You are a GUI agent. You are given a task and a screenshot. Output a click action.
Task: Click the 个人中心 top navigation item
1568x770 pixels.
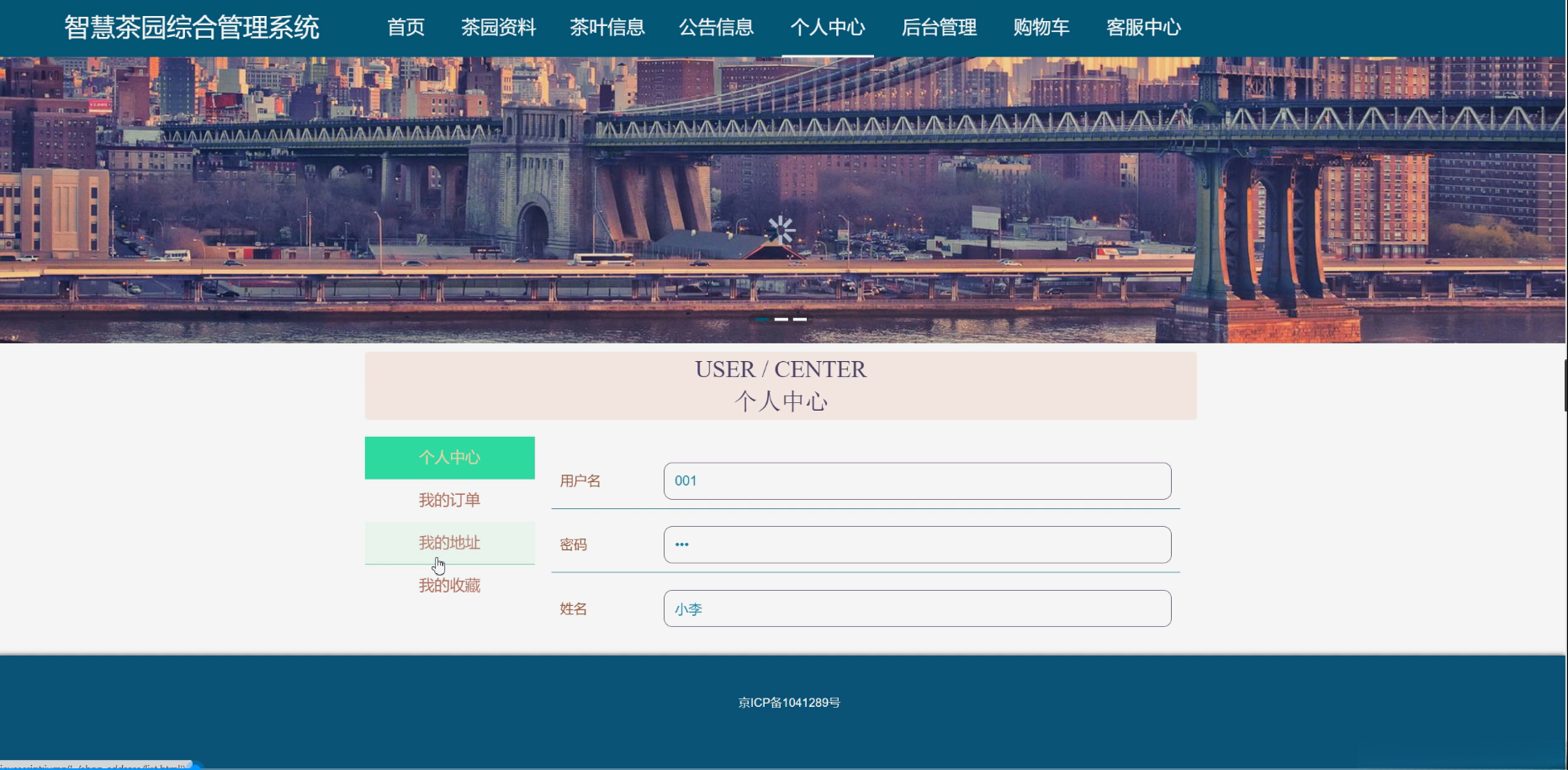828,28
